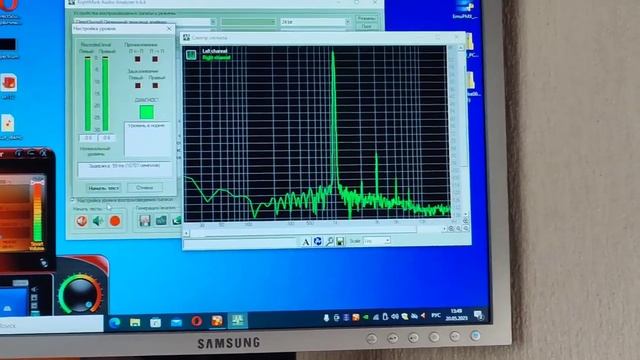Viewport: 640px width, 360px height.
Task: Open the audio device dropdown in RightMark window
Action: point(145,22)
